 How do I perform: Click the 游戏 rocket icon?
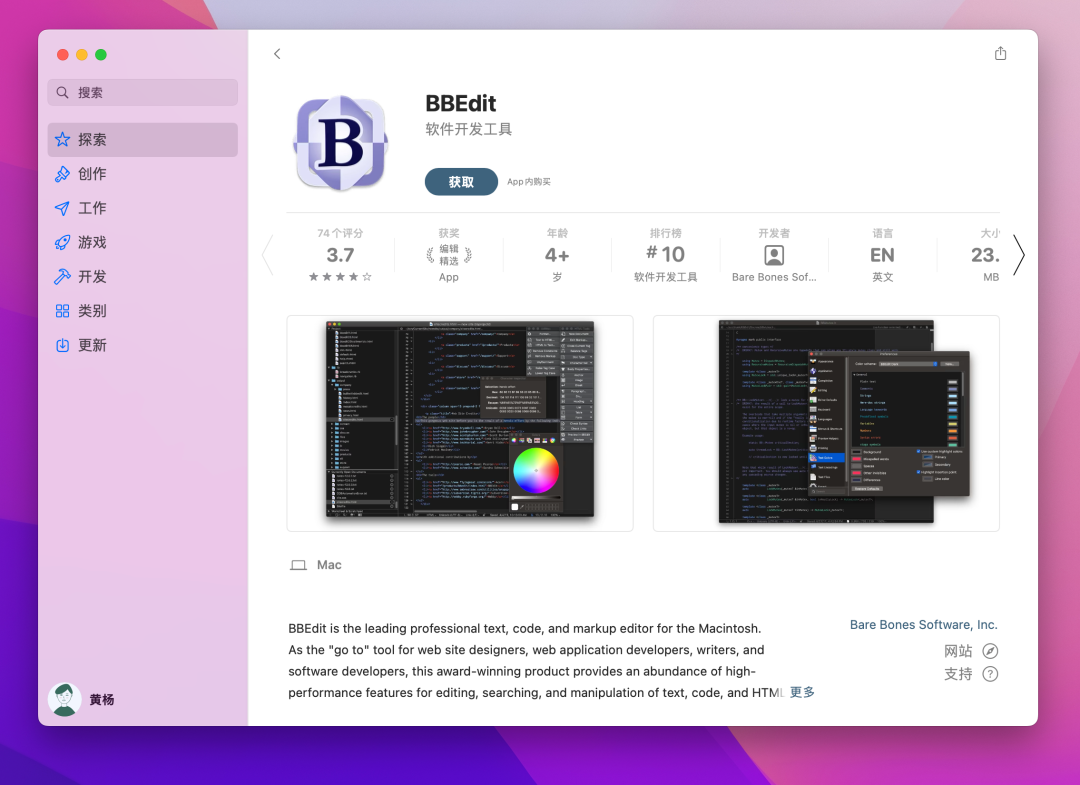click(x=63, y=242)
